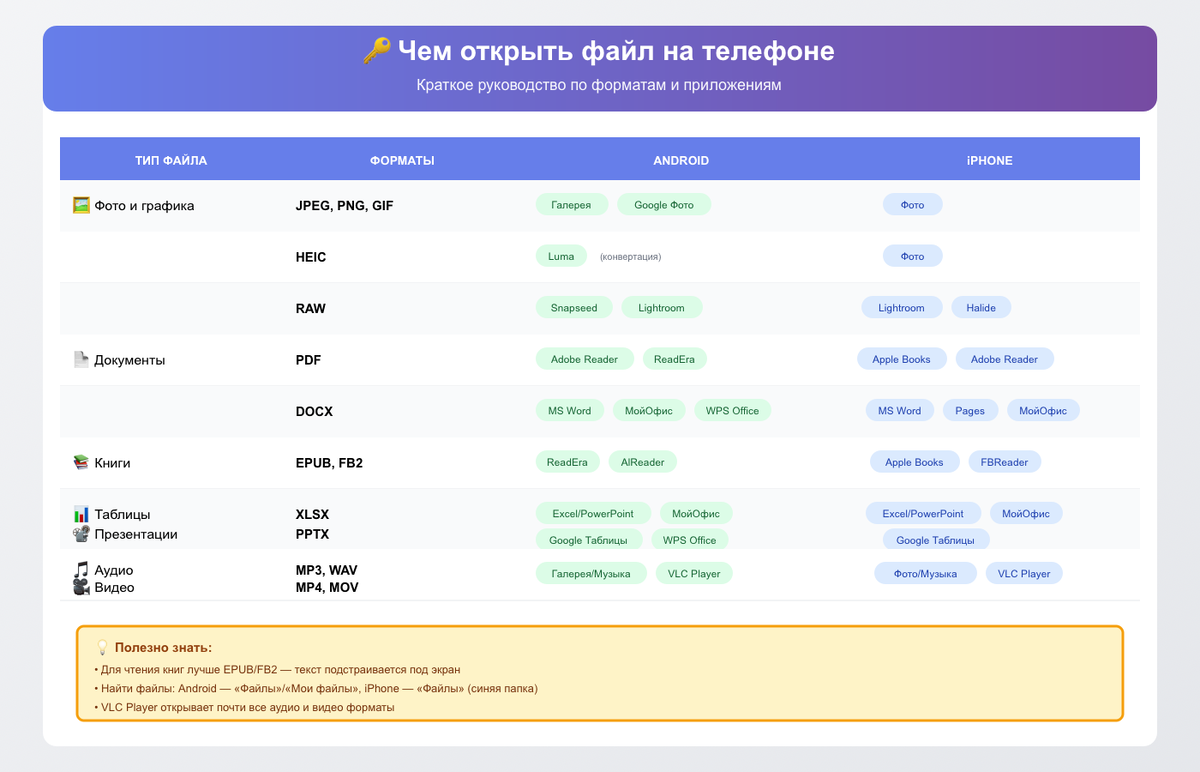Click the ФОРМАТЫ column header
Screen dimensions: 1200x772
tap(402, 160)
